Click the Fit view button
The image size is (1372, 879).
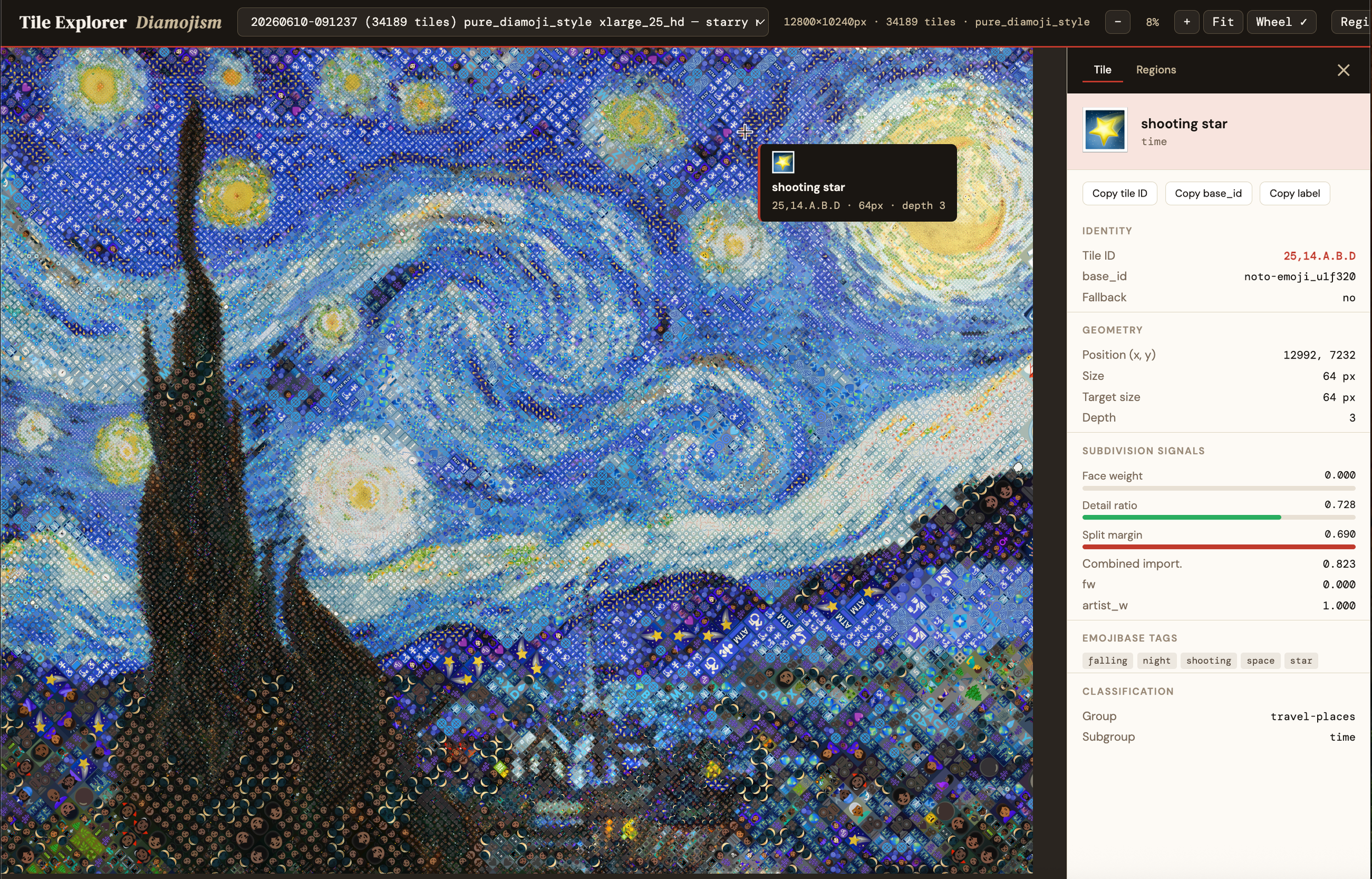[1223, 23]
